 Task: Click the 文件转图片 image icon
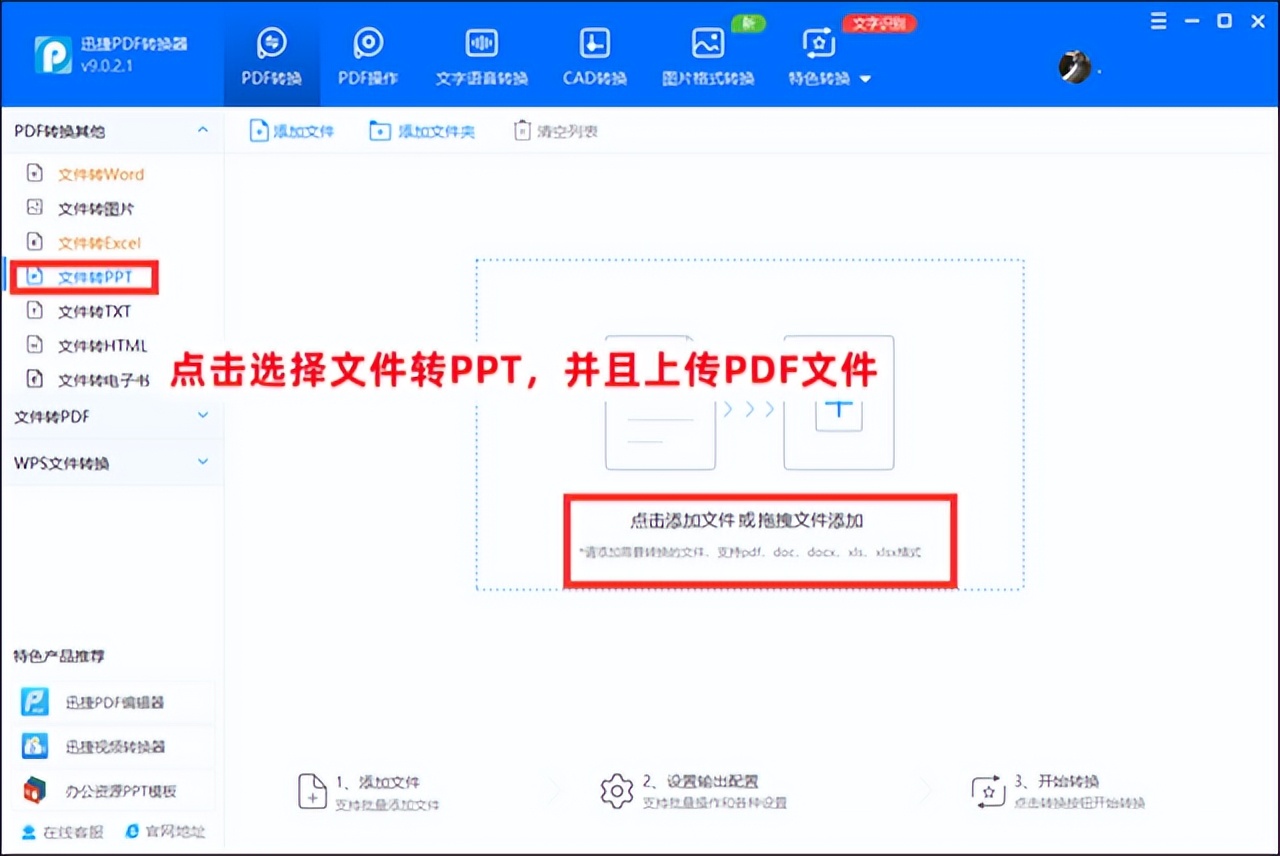tap(35, 208)
